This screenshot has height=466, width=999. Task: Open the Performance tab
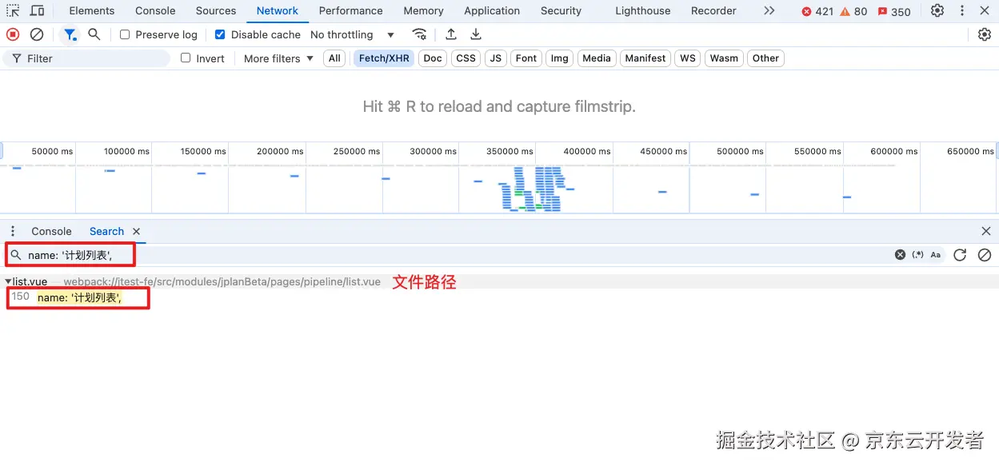(x=351, y=11)
